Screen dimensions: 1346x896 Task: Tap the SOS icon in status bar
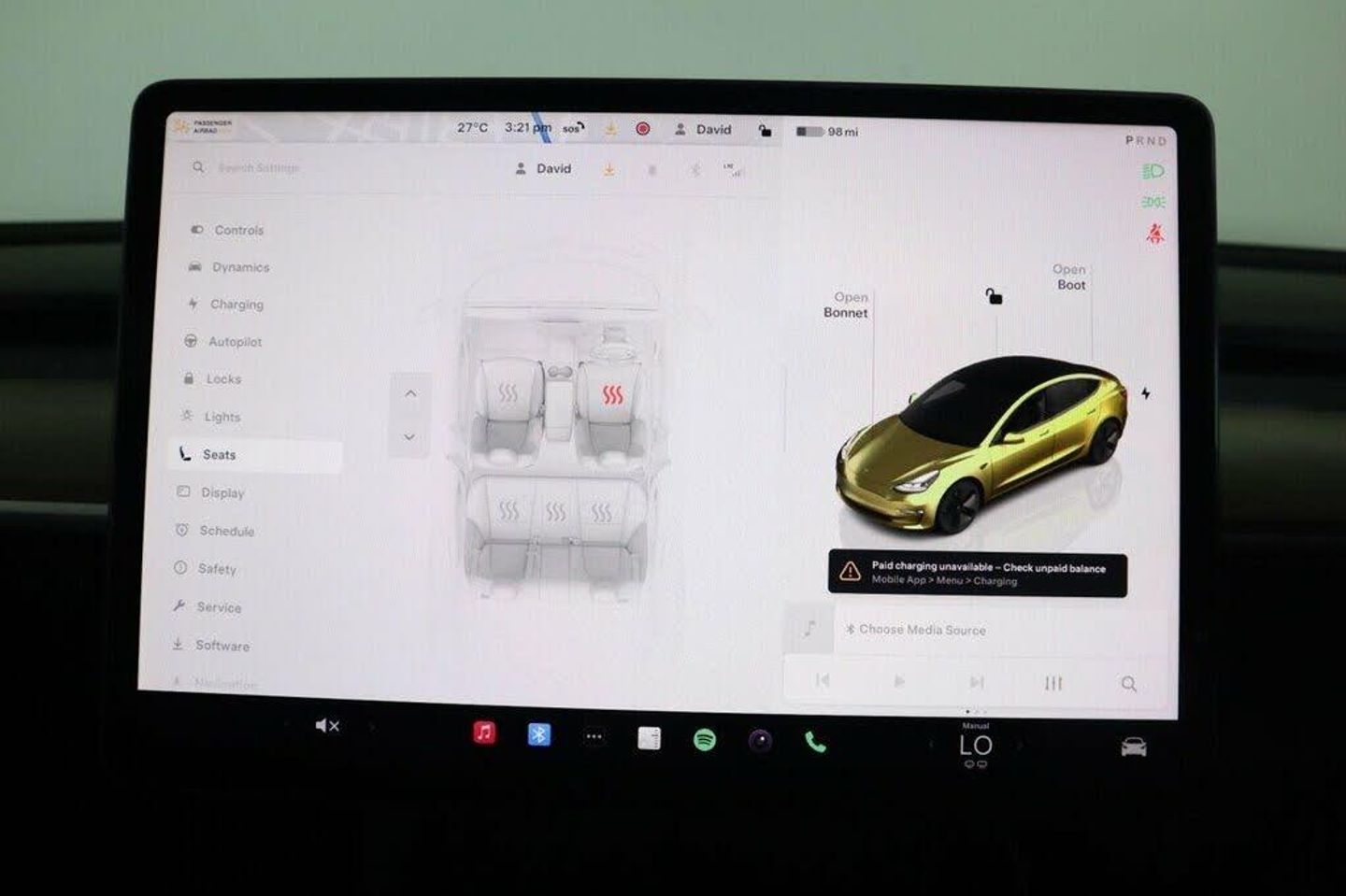pyautogui.click(x=573, y=128)
